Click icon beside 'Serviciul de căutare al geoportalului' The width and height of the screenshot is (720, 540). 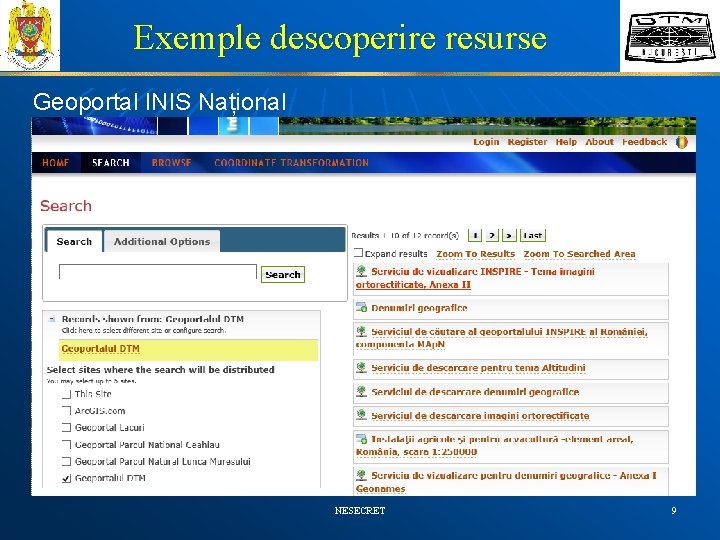coord(361,331)
